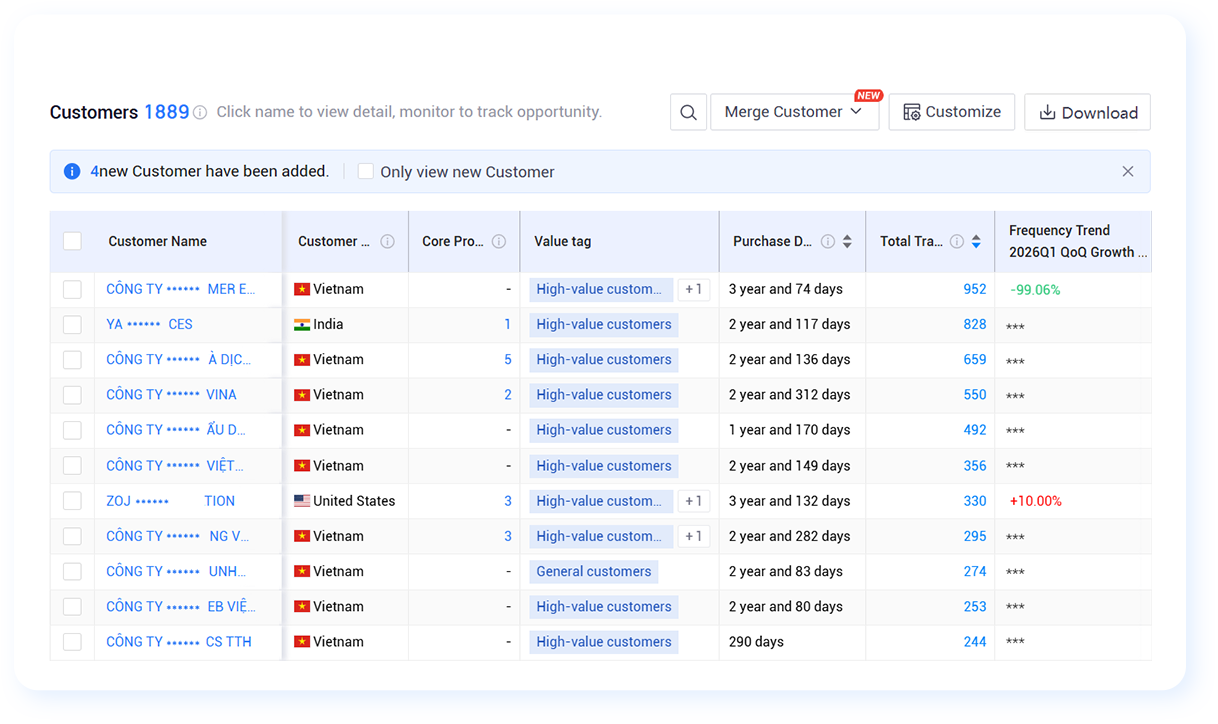
Task: Open customer CÔNG TY VINA detail
Action: 171,395
